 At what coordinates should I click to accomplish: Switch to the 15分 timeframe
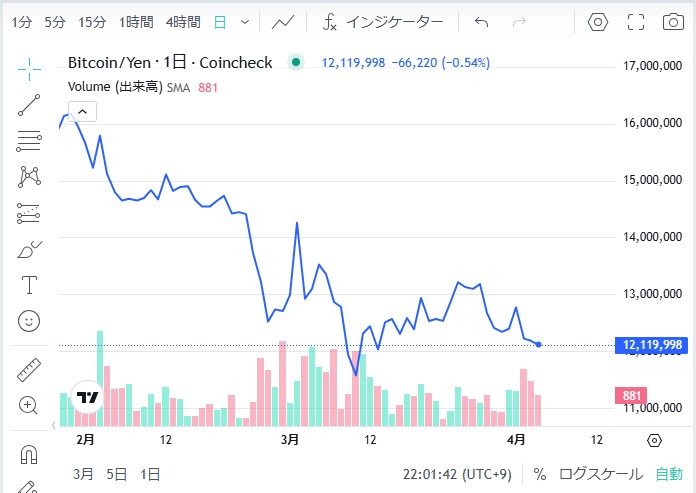(x=92, y=21)
